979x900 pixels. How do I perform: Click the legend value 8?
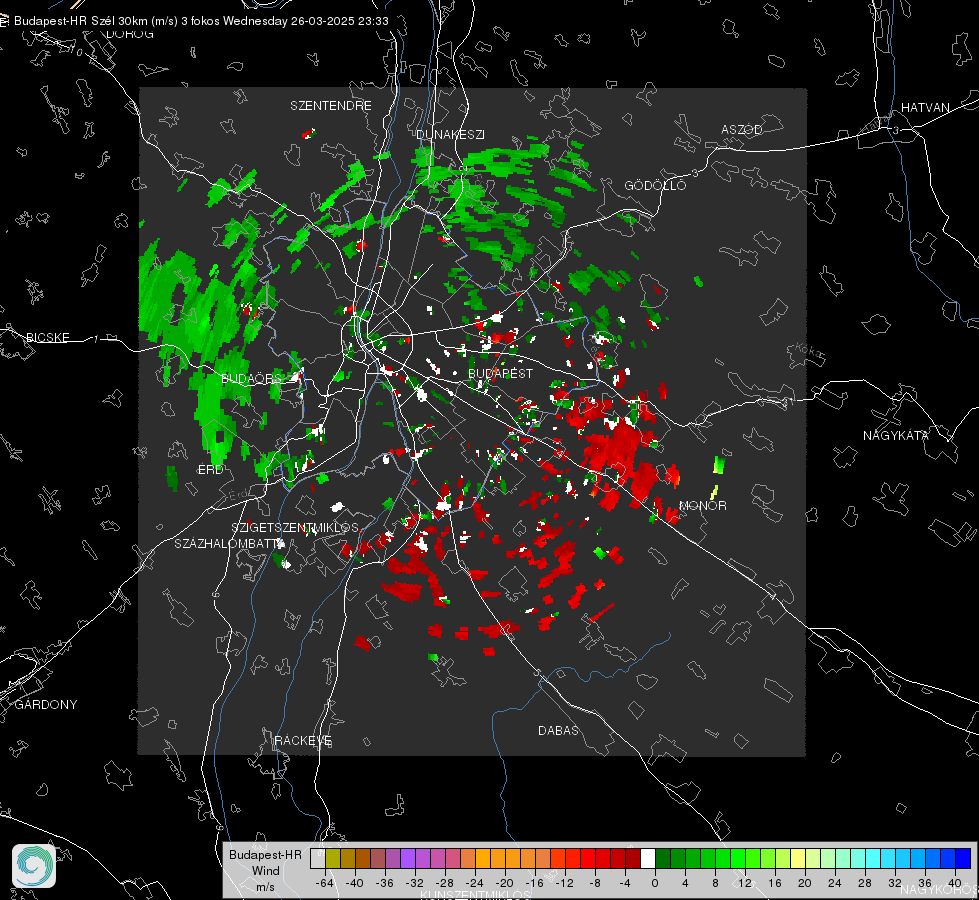coord(715,883)
